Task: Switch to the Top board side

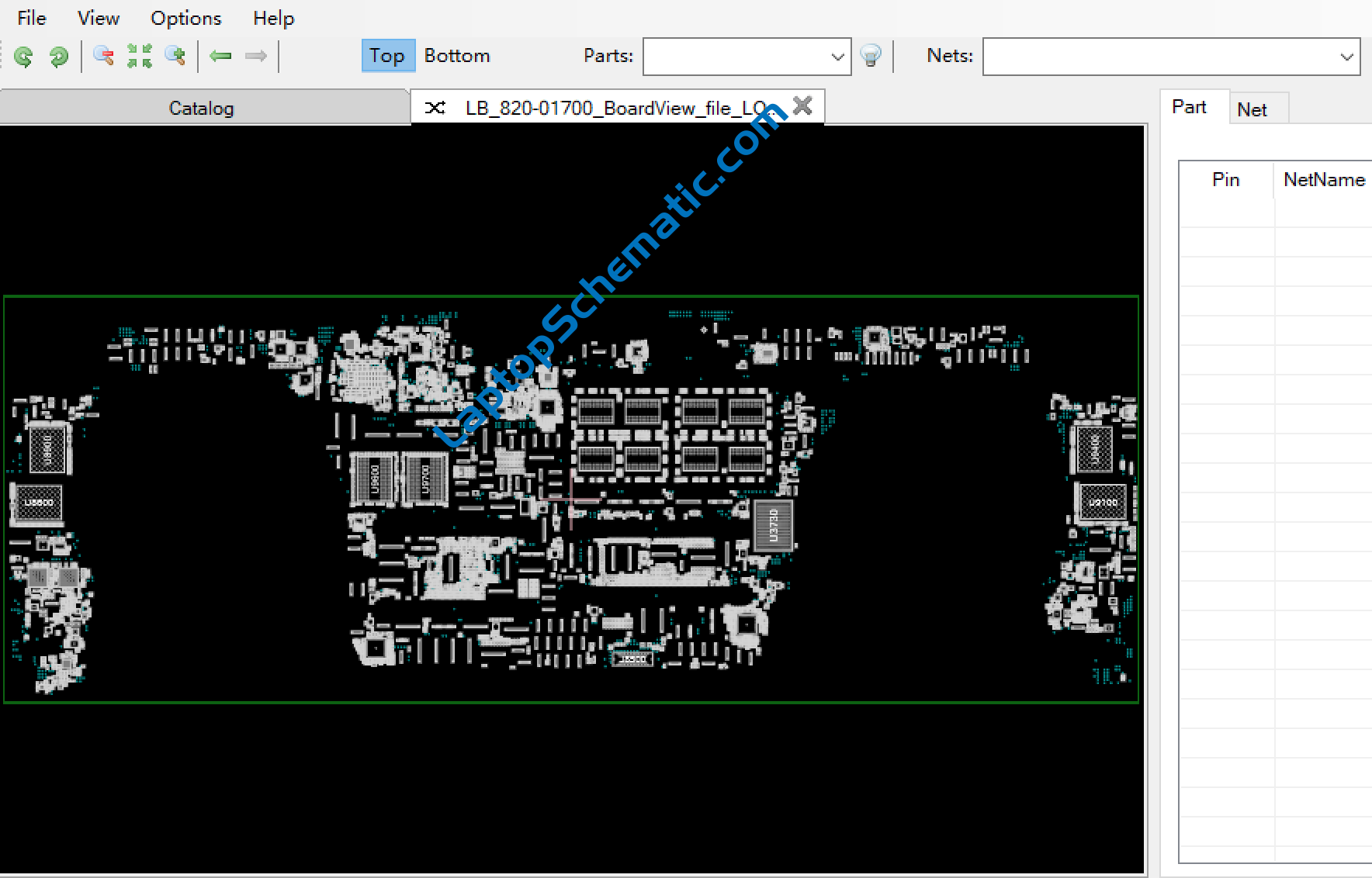Action: click(387, 56)
